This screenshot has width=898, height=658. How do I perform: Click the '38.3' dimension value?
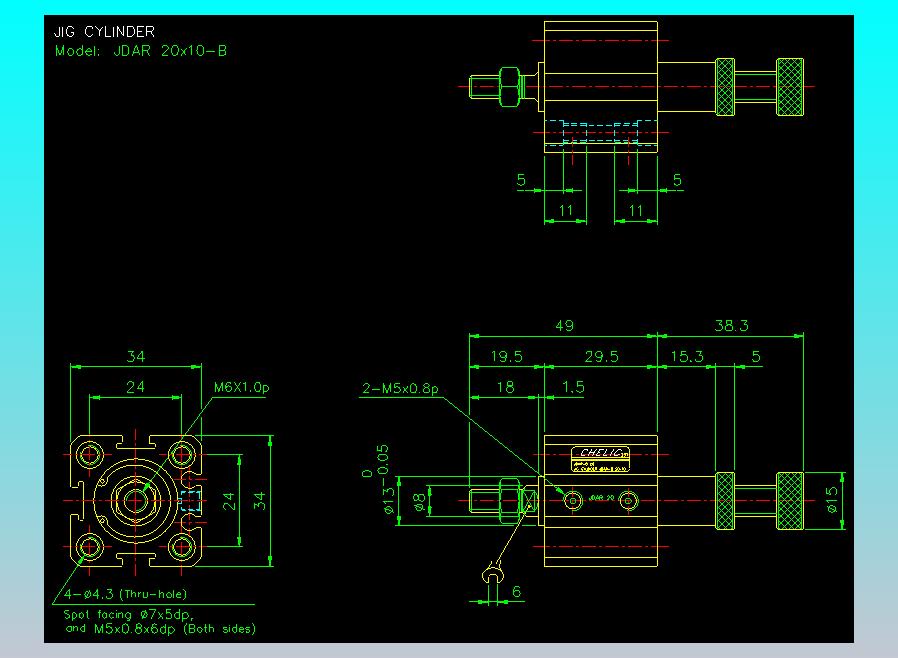click(731, 326)
